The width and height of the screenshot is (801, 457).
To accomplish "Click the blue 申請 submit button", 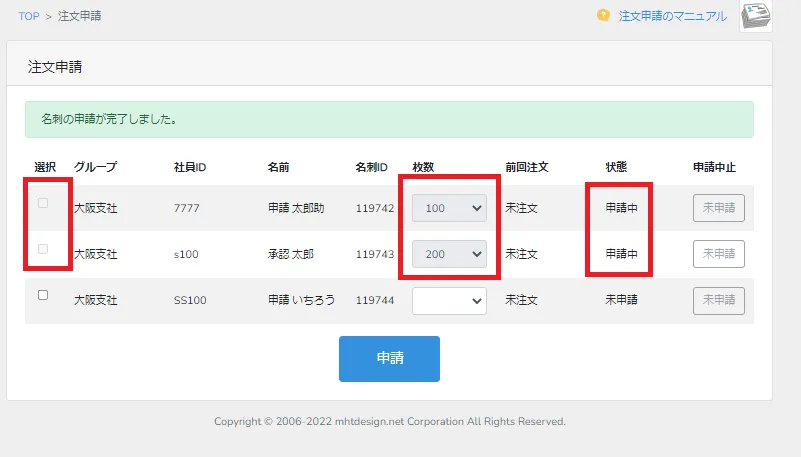I will (389, 358).
